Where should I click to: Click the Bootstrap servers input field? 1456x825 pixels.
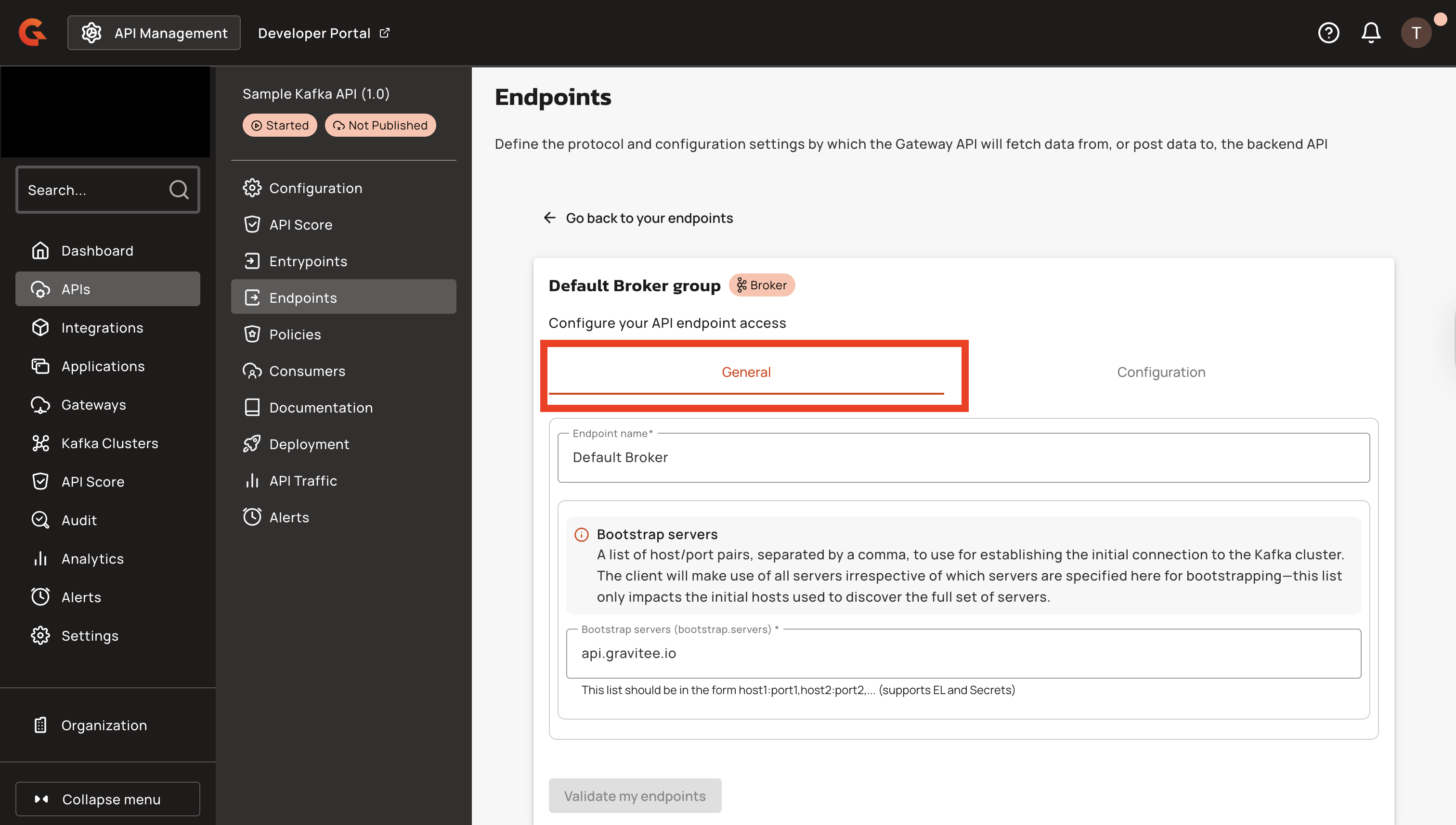[963, 653]
